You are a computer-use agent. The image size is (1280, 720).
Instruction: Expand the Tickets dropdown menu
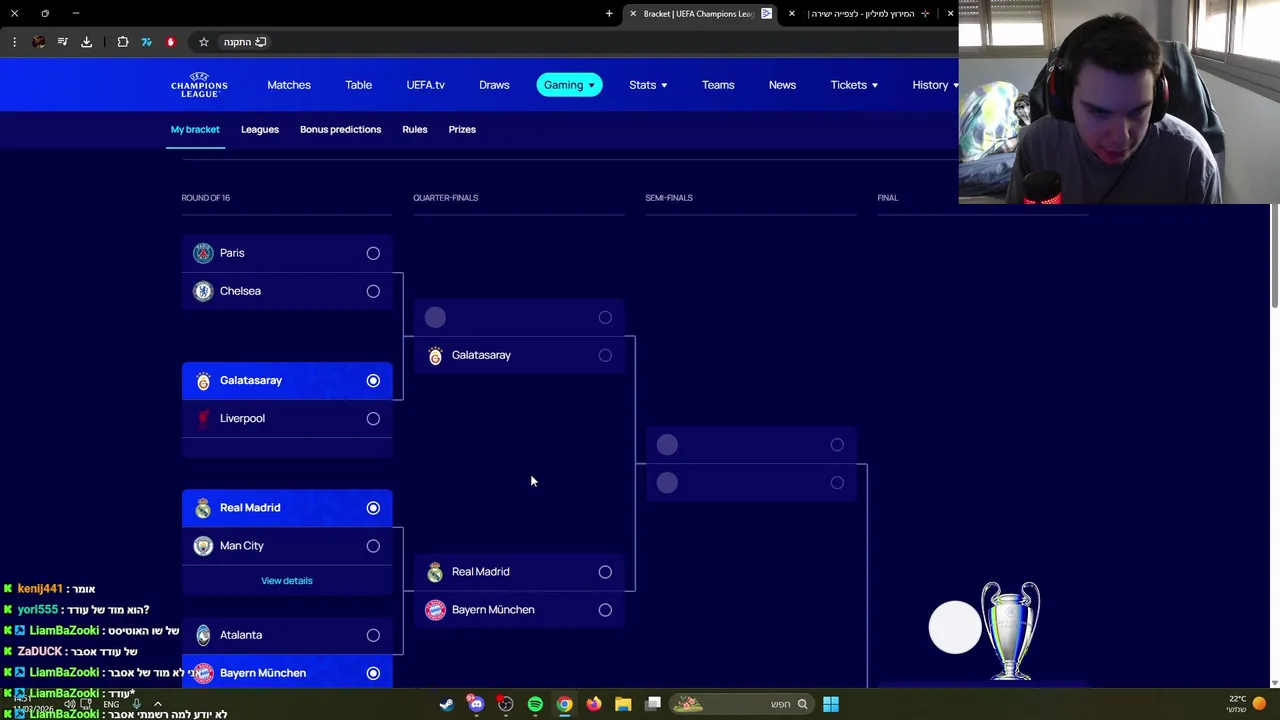point(854,85)
